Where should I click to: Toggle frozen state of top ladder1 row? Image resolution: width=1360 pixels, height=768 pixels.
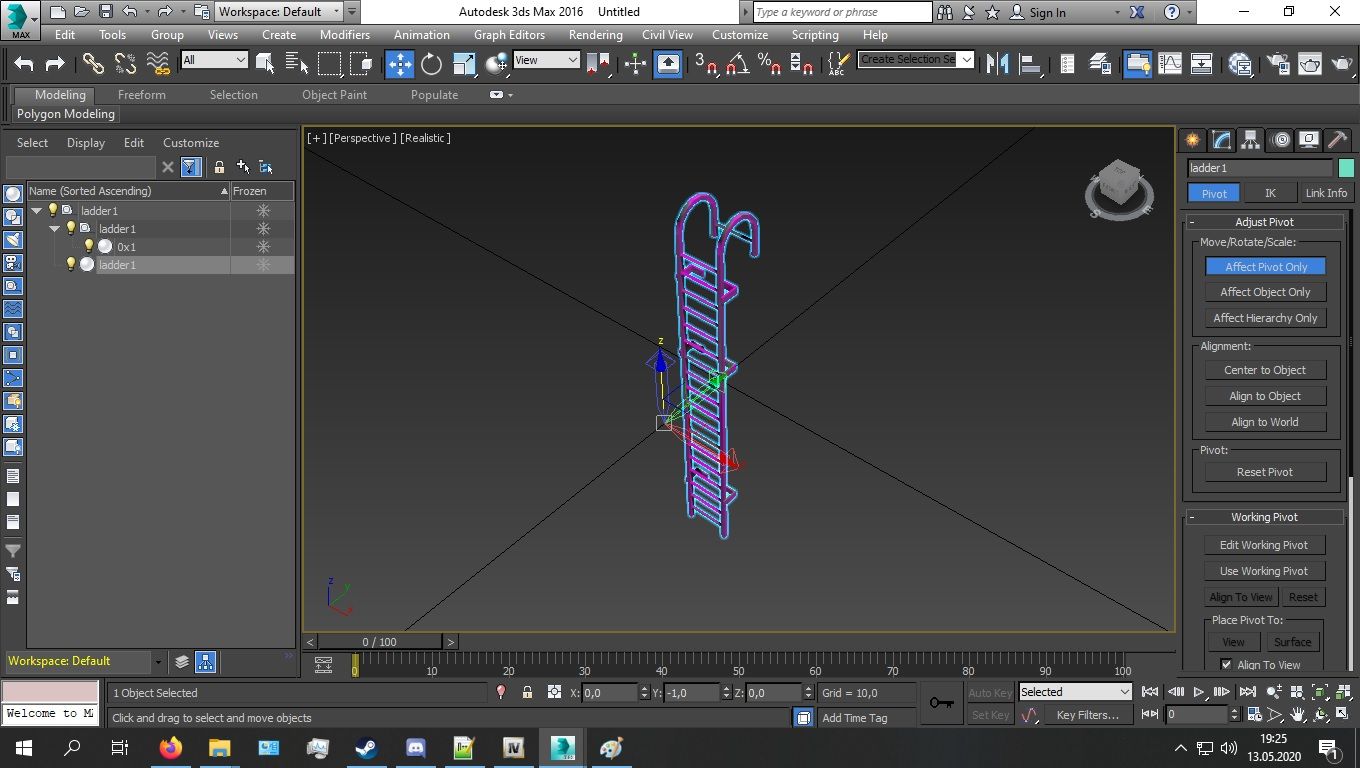263,211
